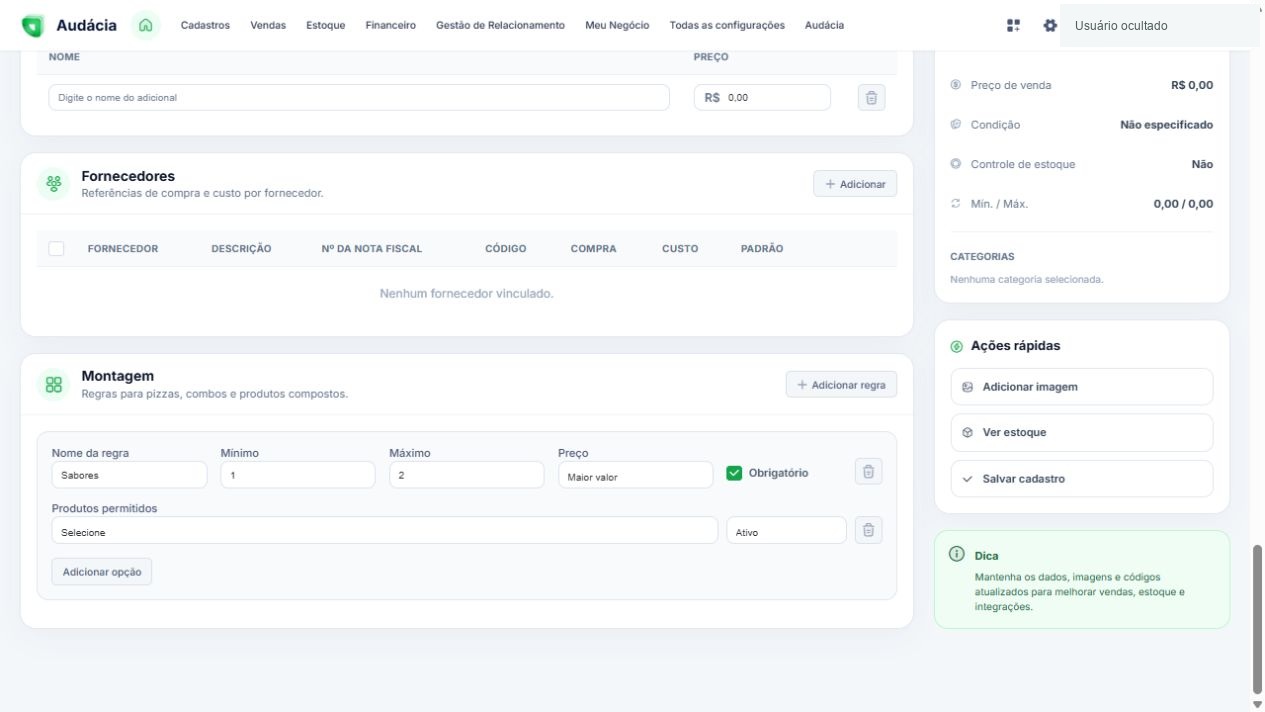Screen dimensions: 1265x712
Task: Click the Adicionar opção button
Action: tap(102, 572)
